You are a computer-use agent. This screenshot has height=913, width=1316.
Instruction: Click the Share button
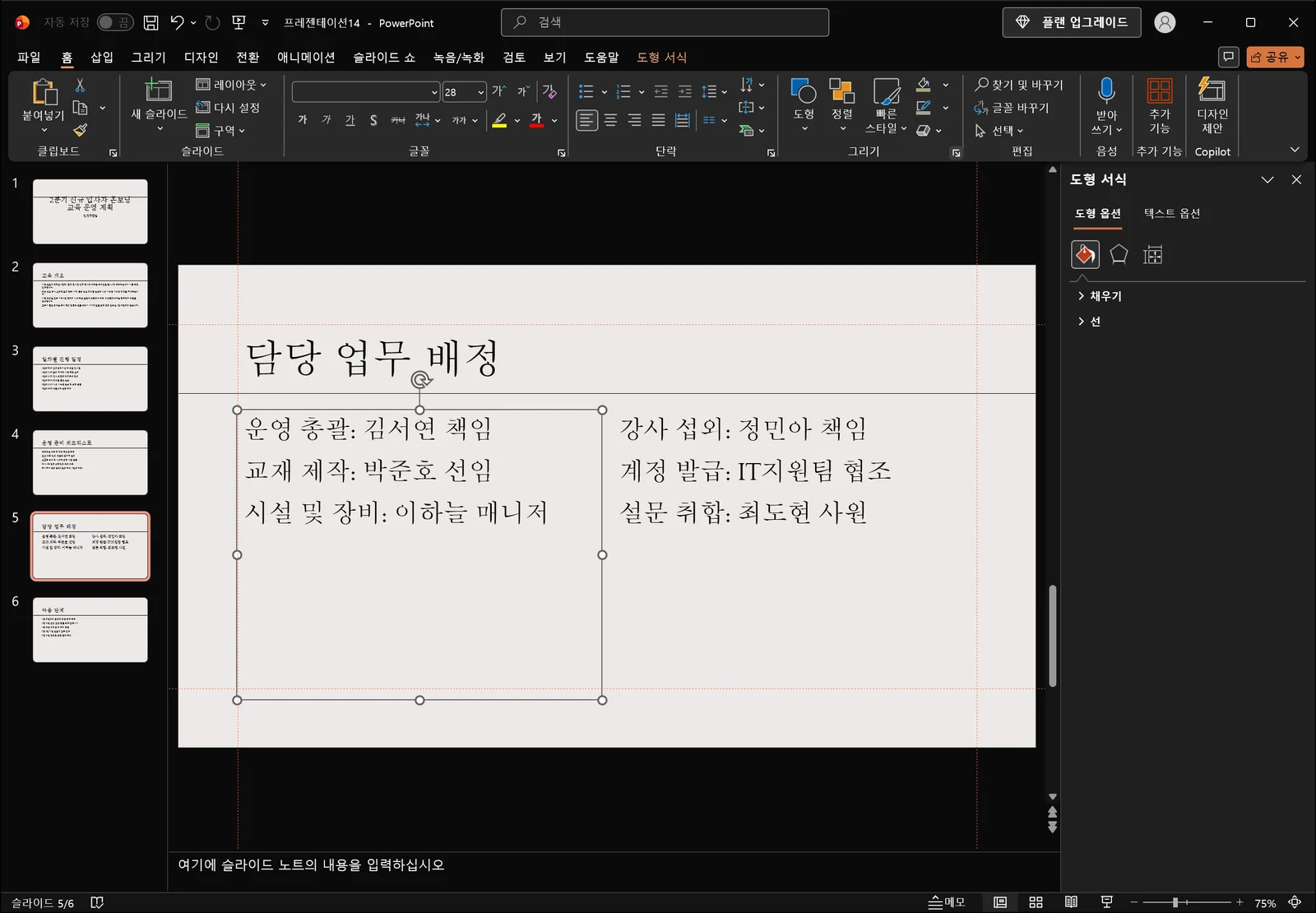point(1275,57)
